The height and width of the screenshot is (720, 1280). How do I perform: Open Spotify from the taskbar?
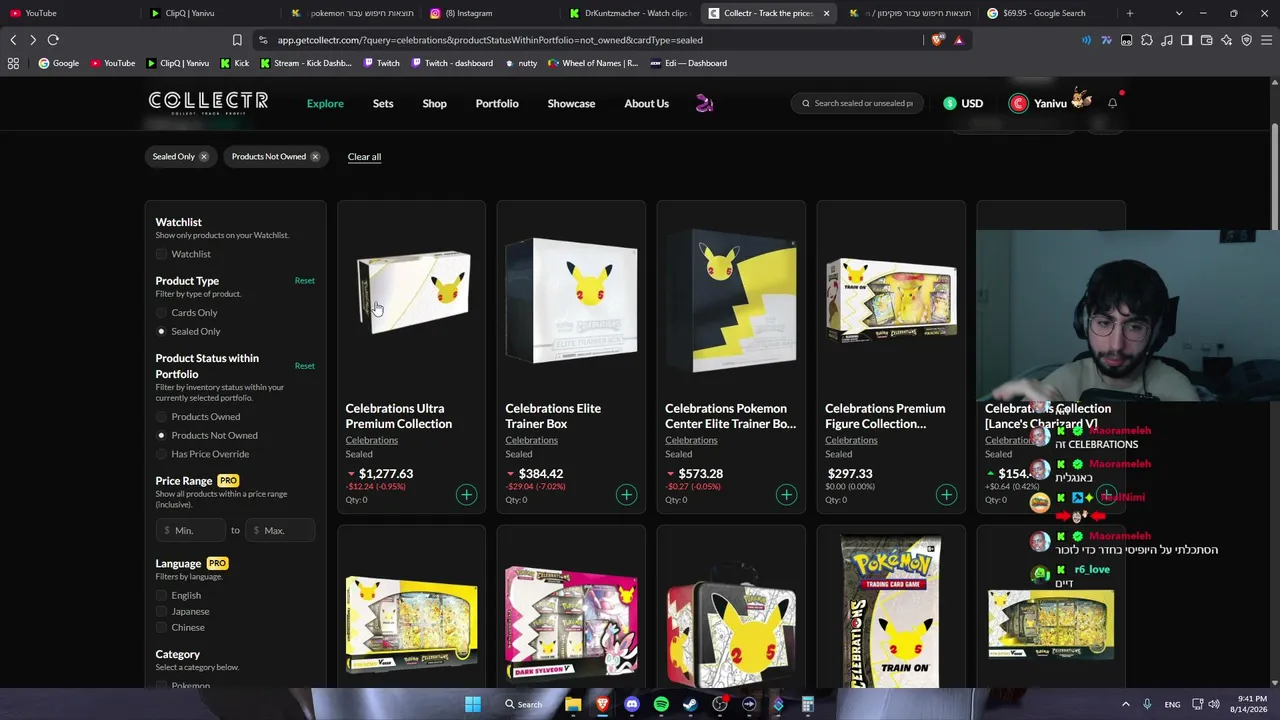point(661,704)
